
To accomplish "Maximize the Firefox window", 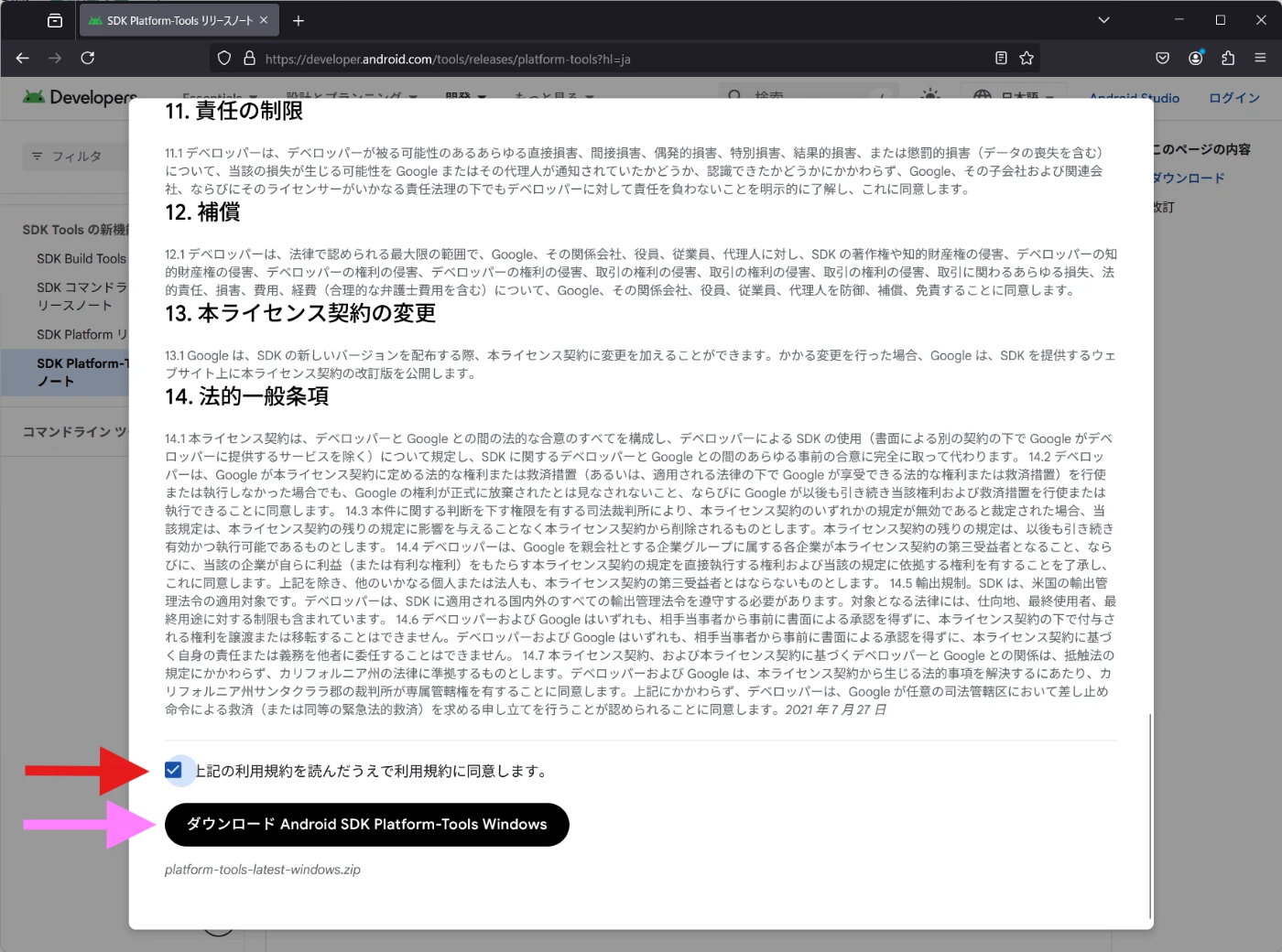I will (1220, 20).
